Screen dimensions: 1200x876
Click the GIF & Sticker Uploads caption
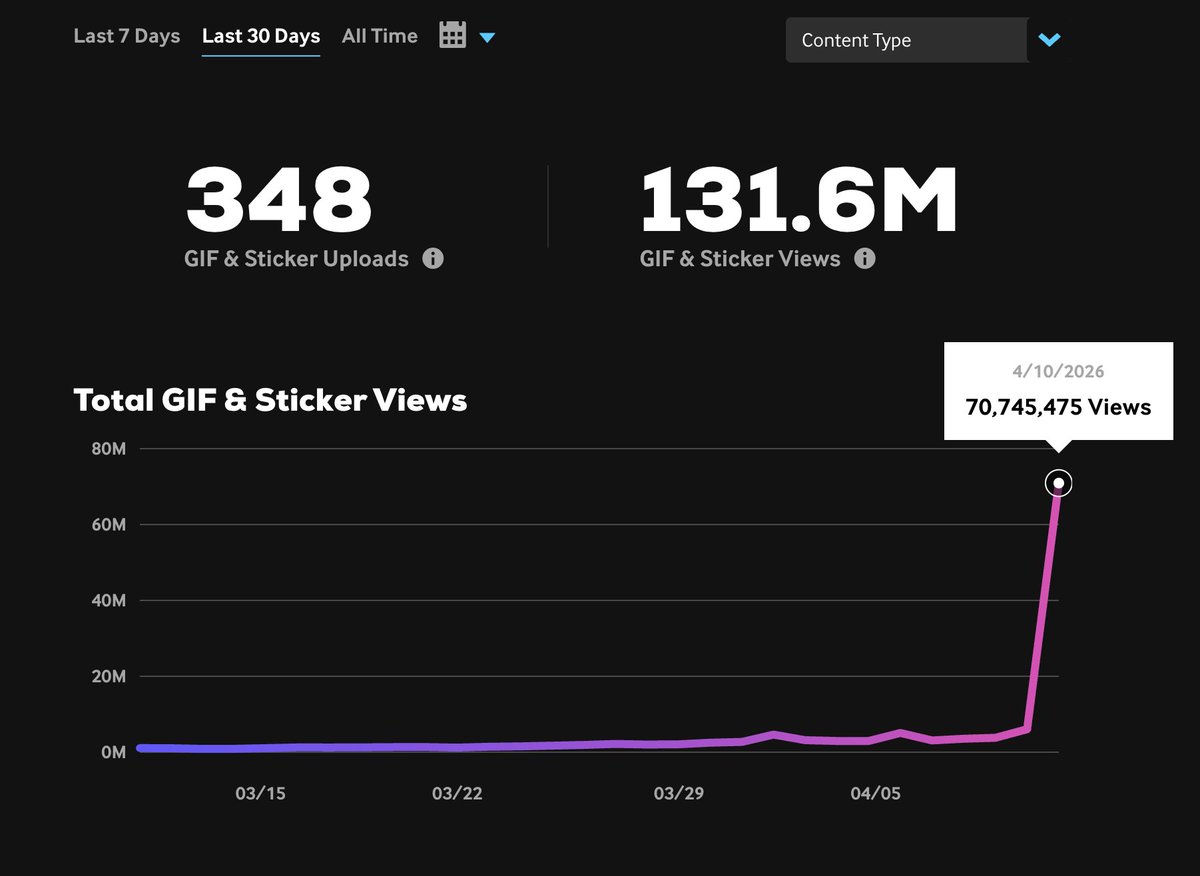pos(297,259)
